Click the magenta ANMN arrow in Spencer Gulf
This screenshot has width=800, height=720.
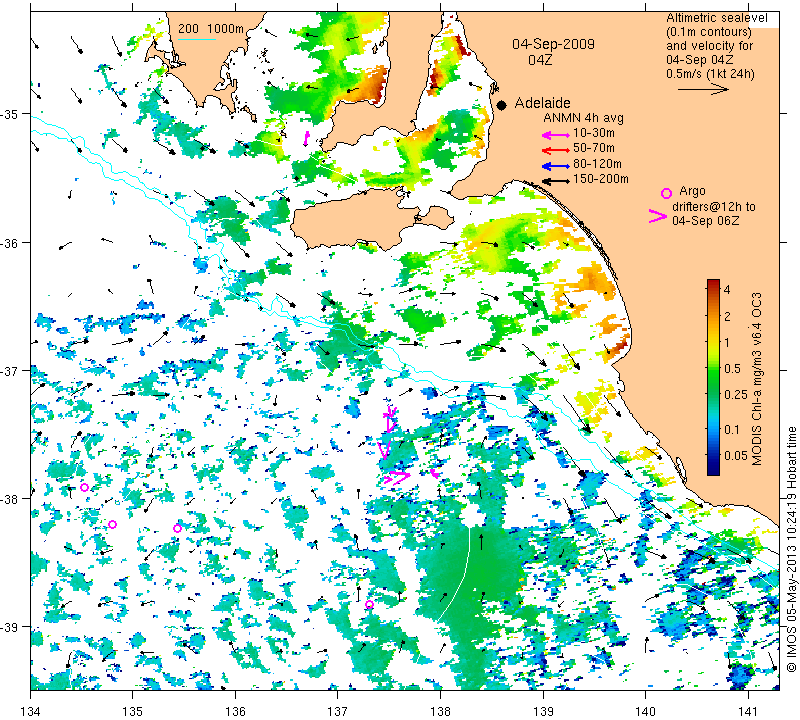(307, 138)
